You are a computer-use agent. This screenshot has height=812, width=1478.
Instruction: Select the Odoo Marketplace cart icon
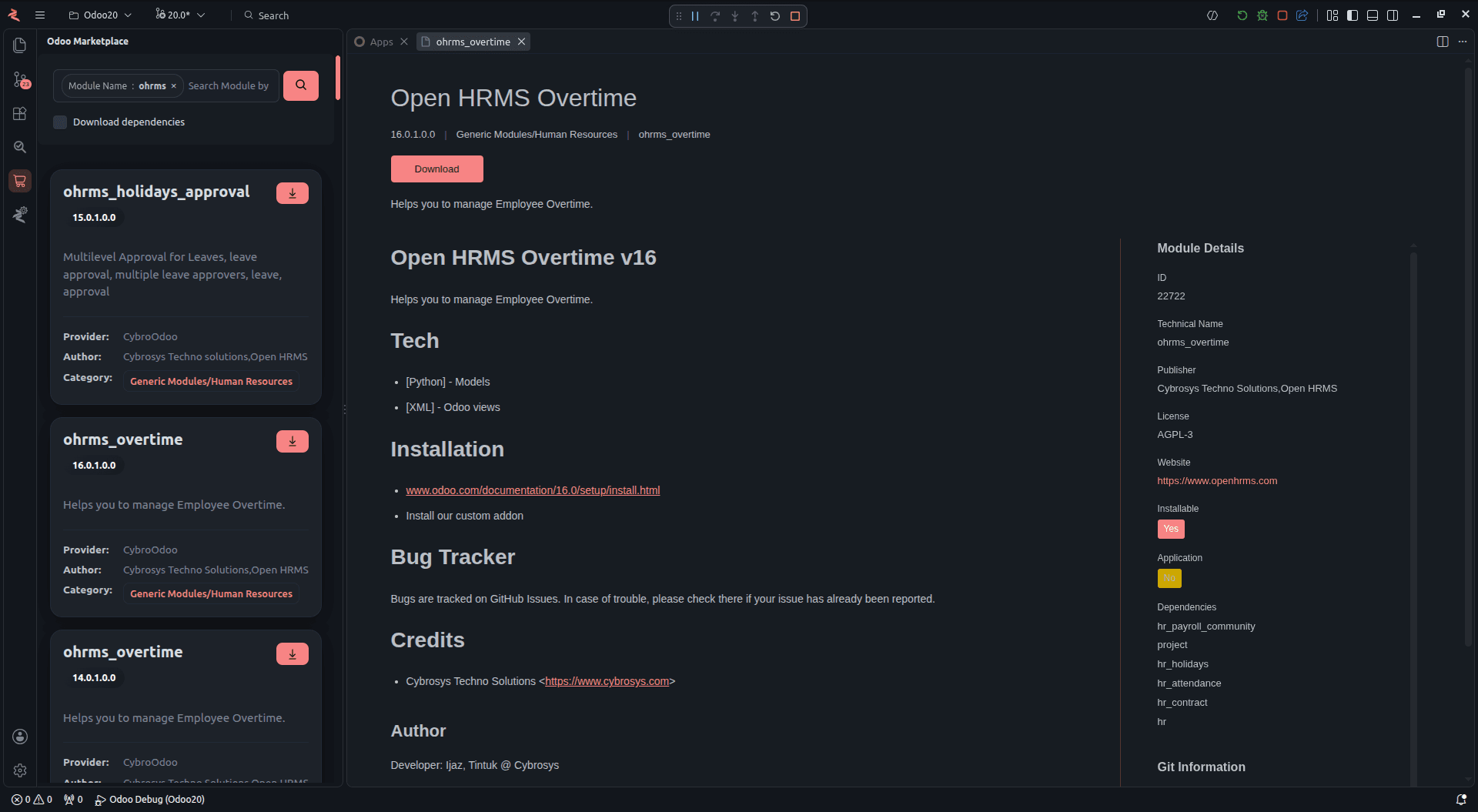[x=20, y=181]
